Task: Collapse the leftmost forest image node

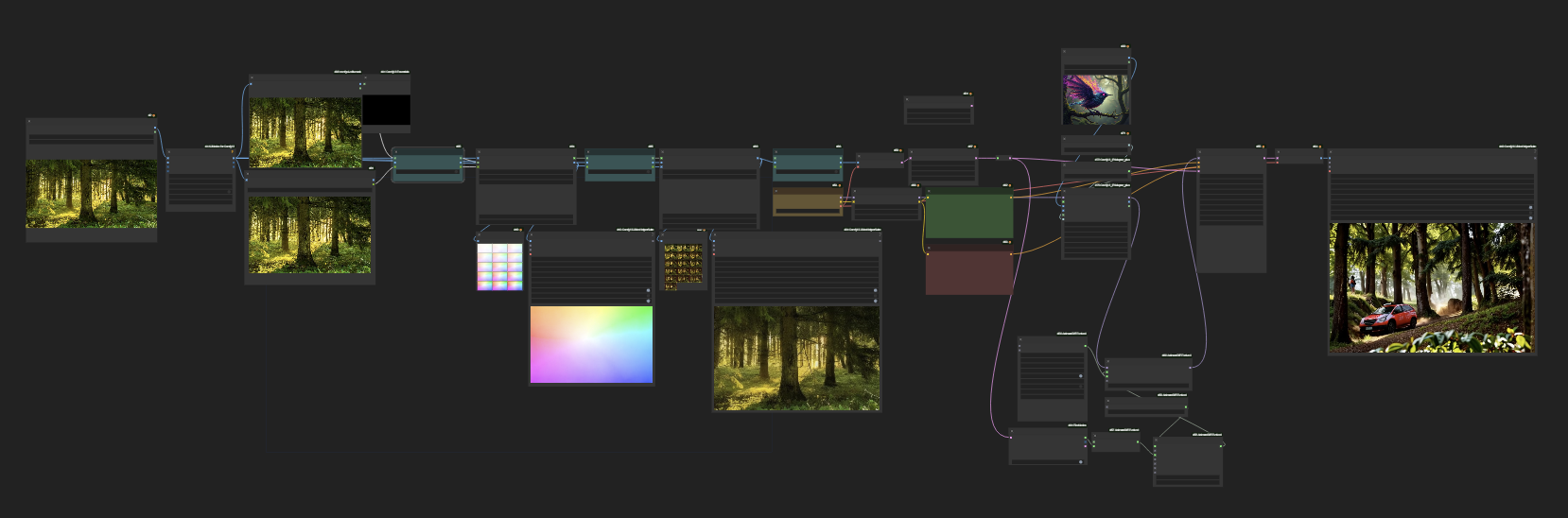Action: [x=29, y=121]
